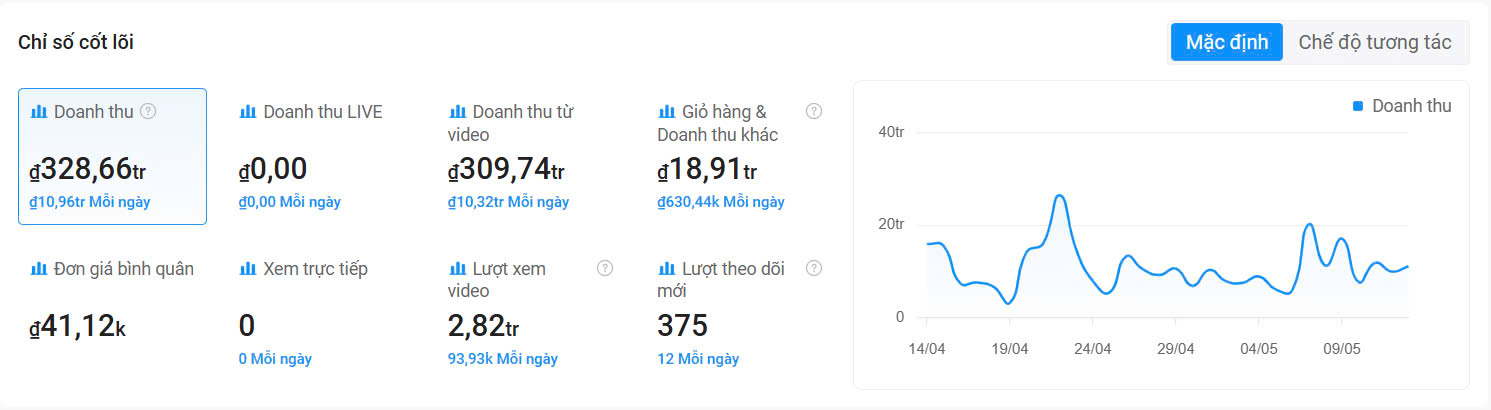
Task: Switch to Chế độ tương tác mode
Action: click(x=1374, y=43)
